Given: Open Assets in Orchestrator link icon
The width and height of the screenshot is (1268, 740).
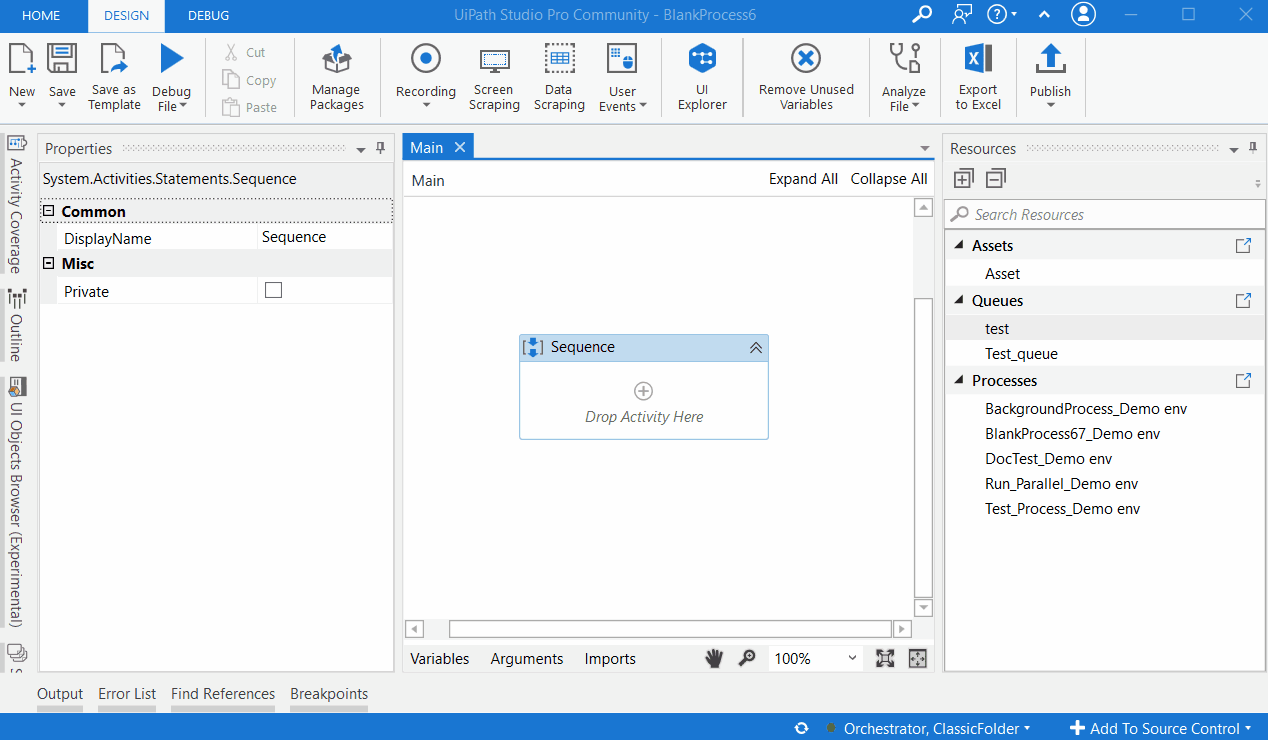Looking at the screenshot, I should [x=1243, y=246].
